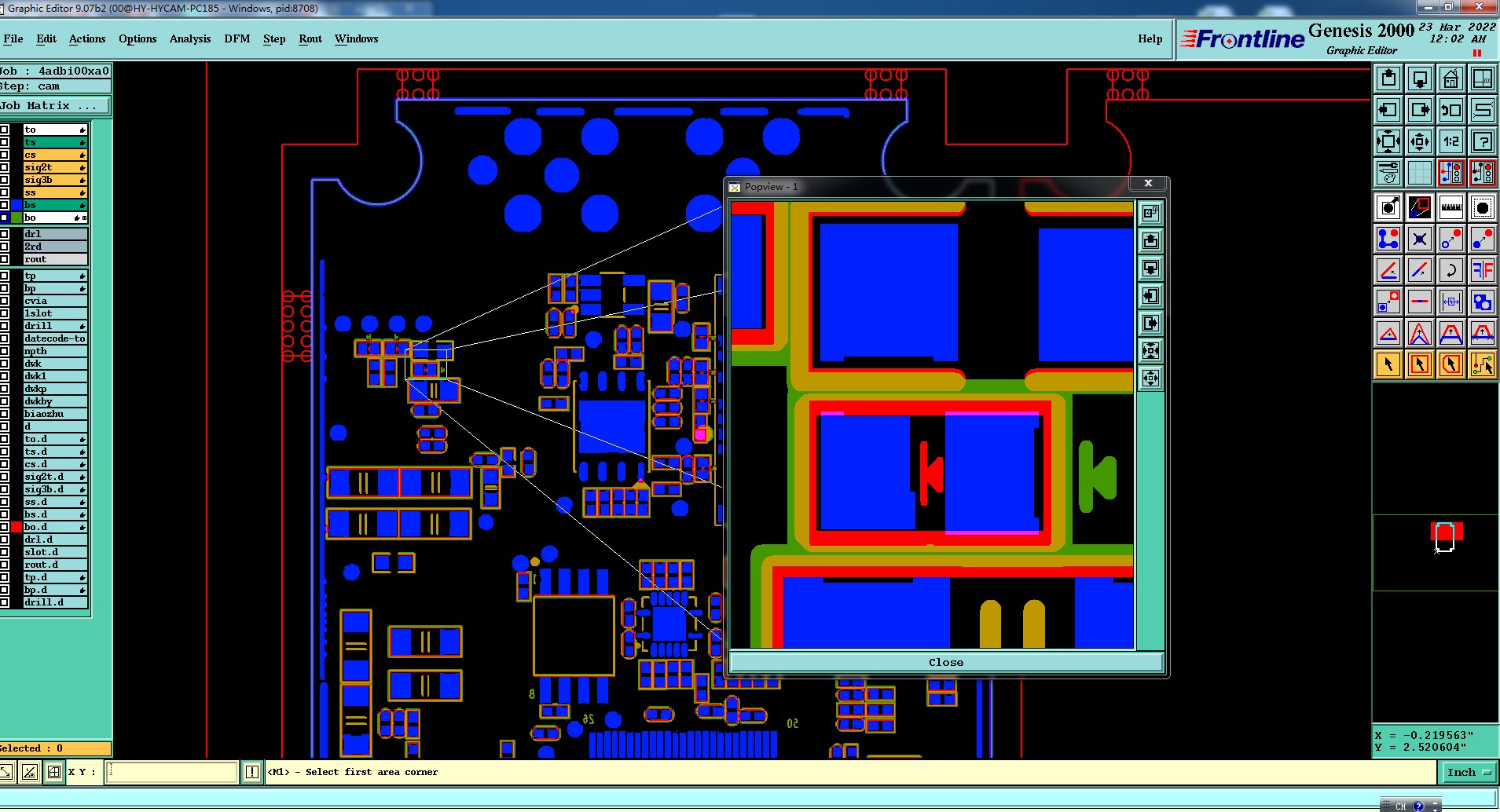Viewport: 1500px width, 812px height.
Task: Select the ruler measure tool
Action: [1450, 207]
